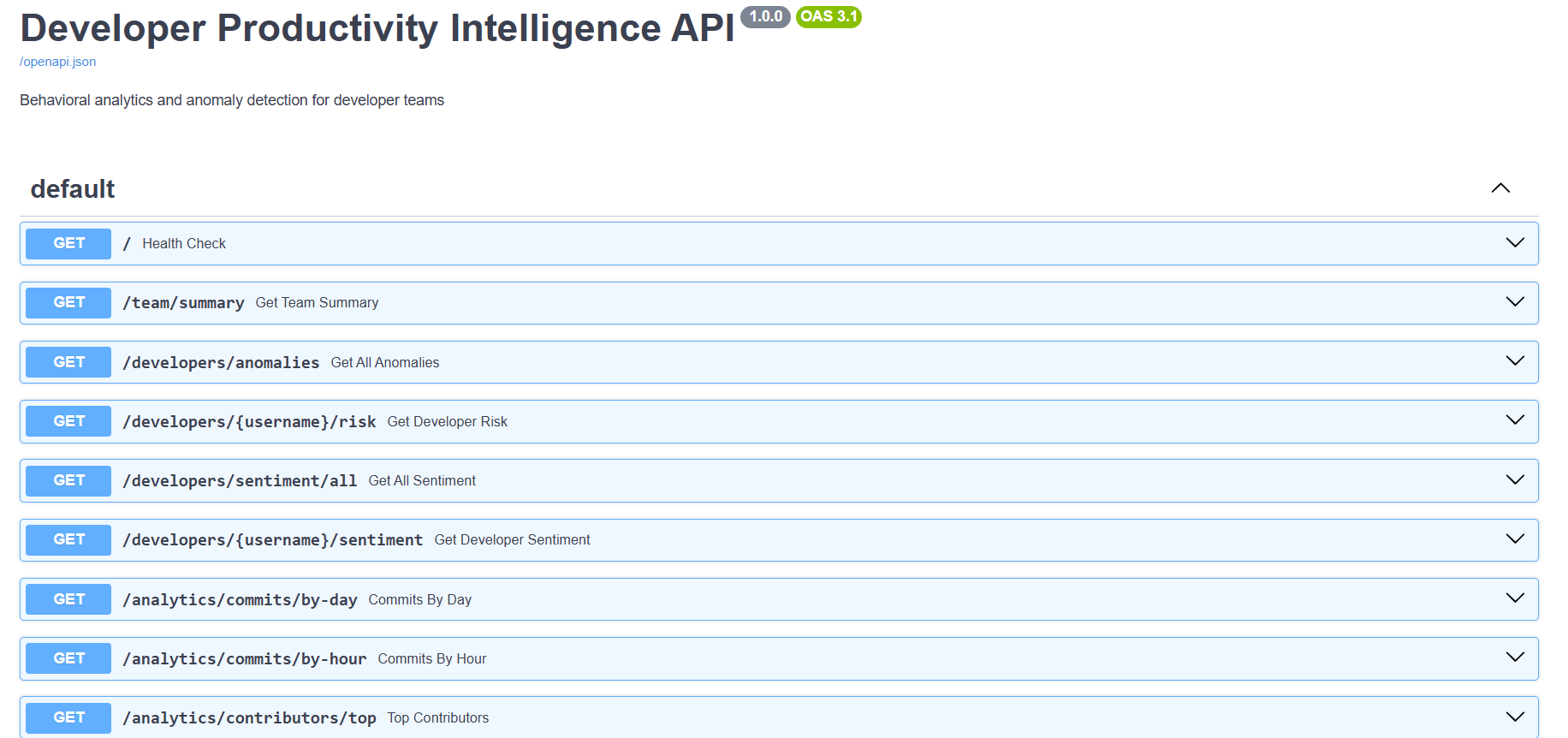Click the Get All Sentiment description
Viewport: 1568px width, 738px height.
422,480
